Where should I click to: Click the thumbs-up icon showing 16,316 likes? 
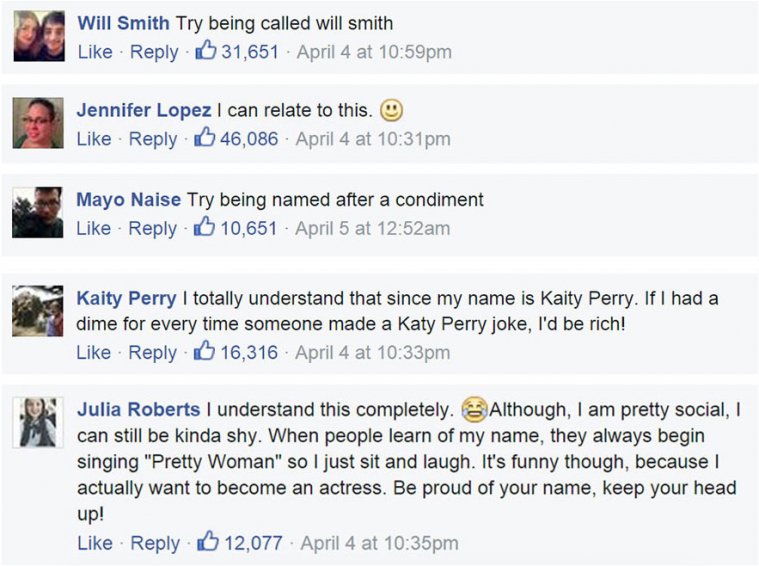point(206,351)
